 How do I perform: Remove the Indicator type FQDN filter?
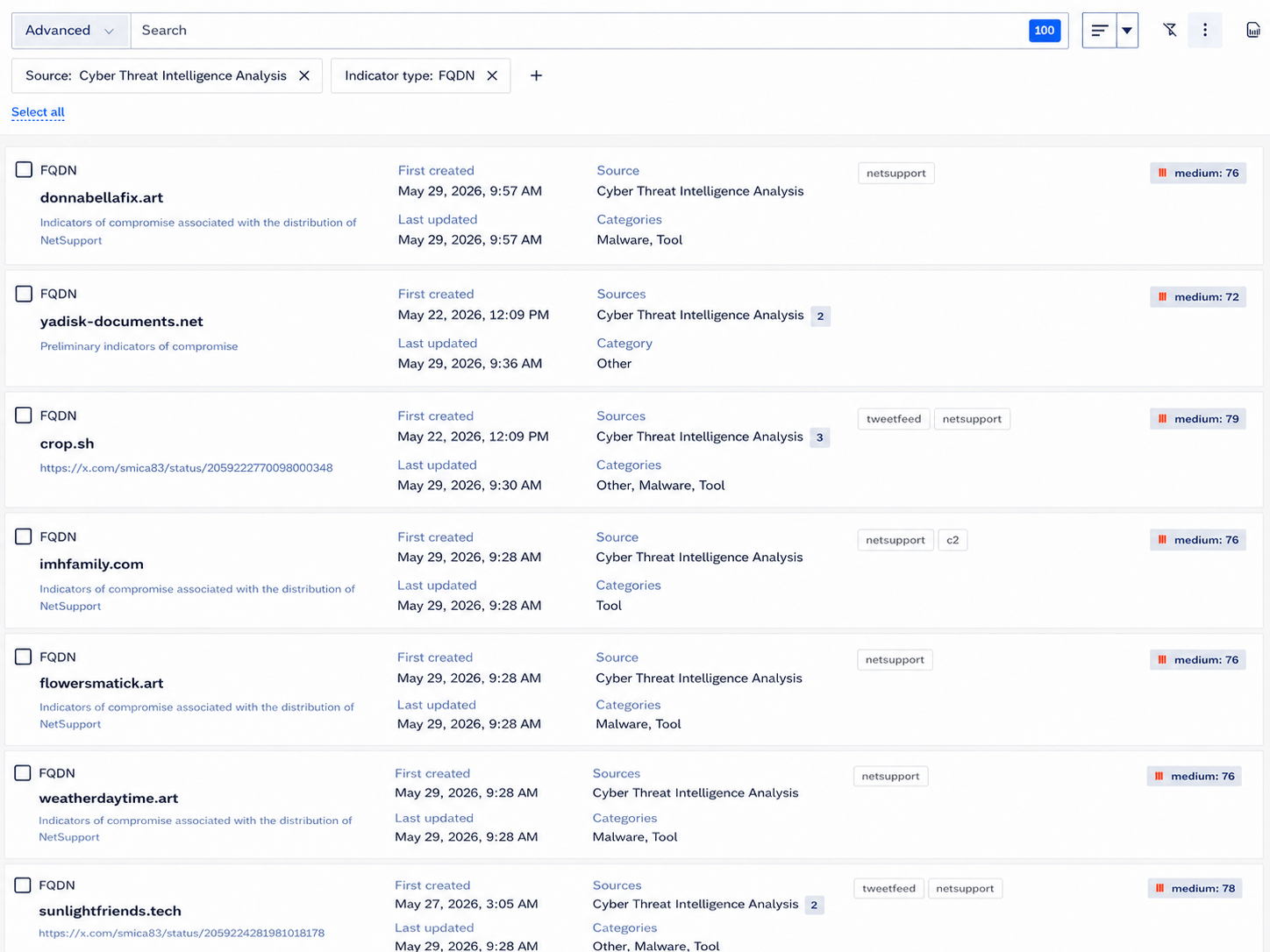click(492, 75)
